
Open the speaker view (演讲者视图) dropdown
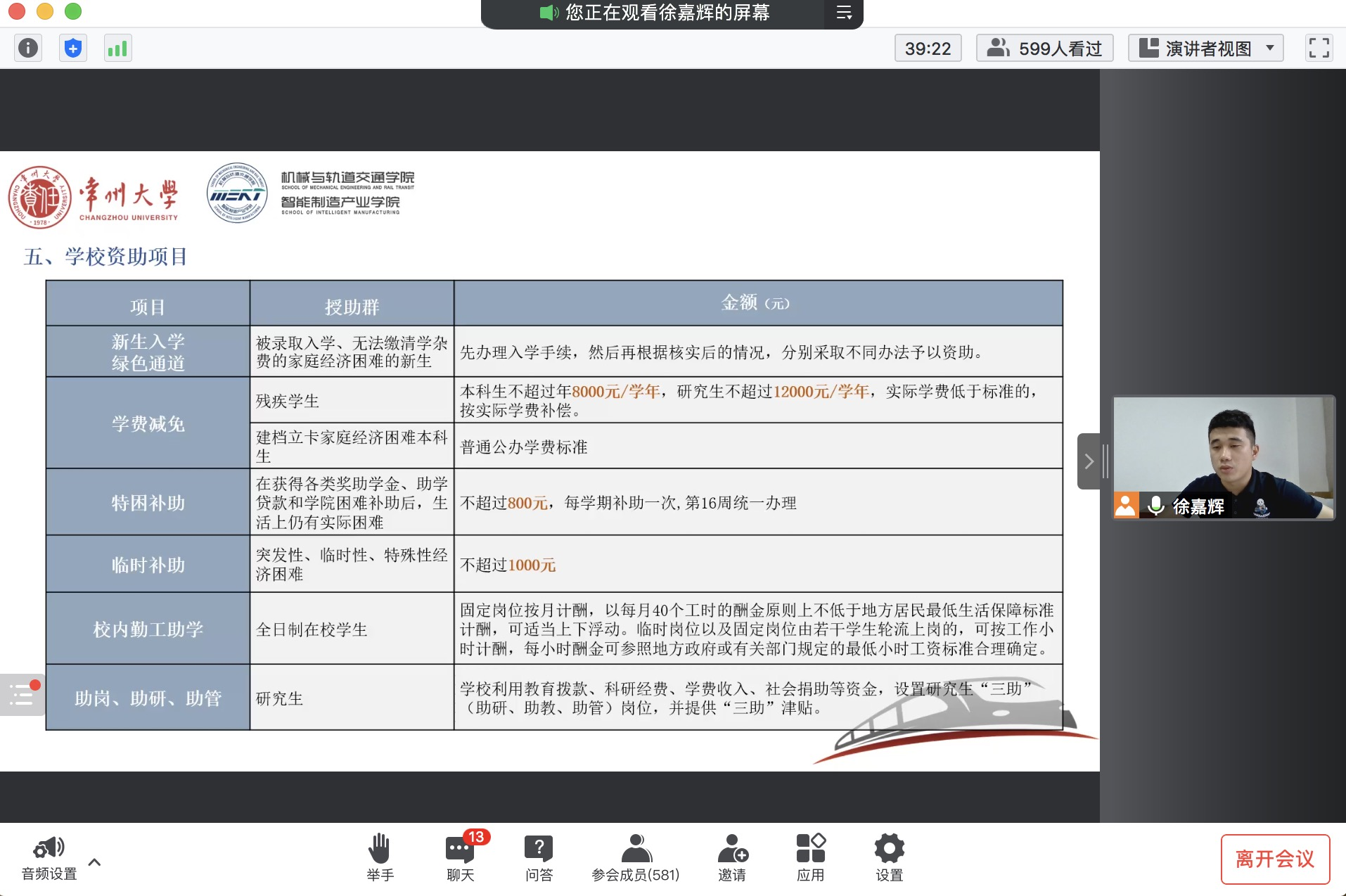click(x=1205, y=48)
